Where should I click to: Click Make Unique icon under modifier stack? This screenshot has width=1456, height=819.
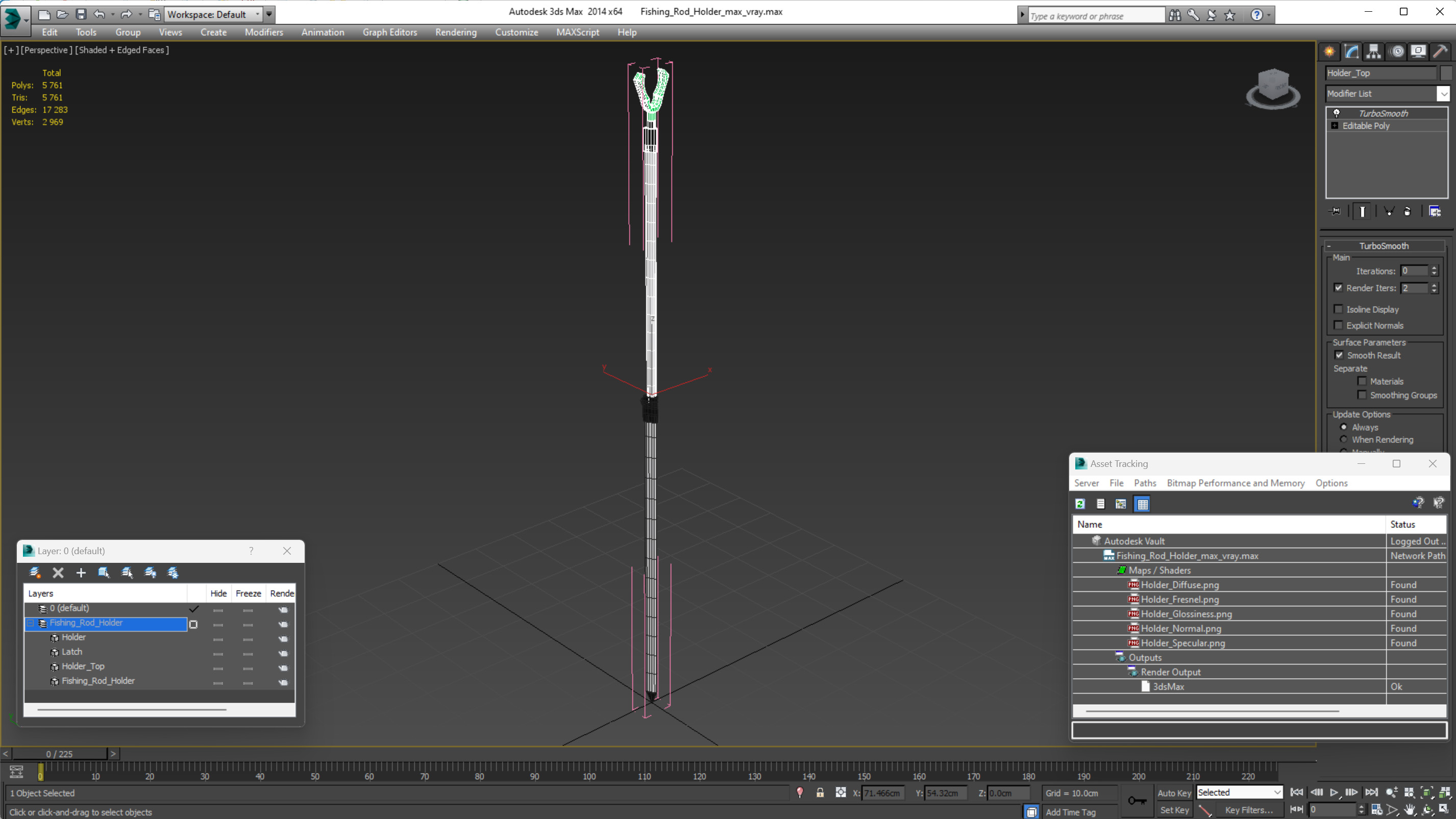coord(1389,211)
